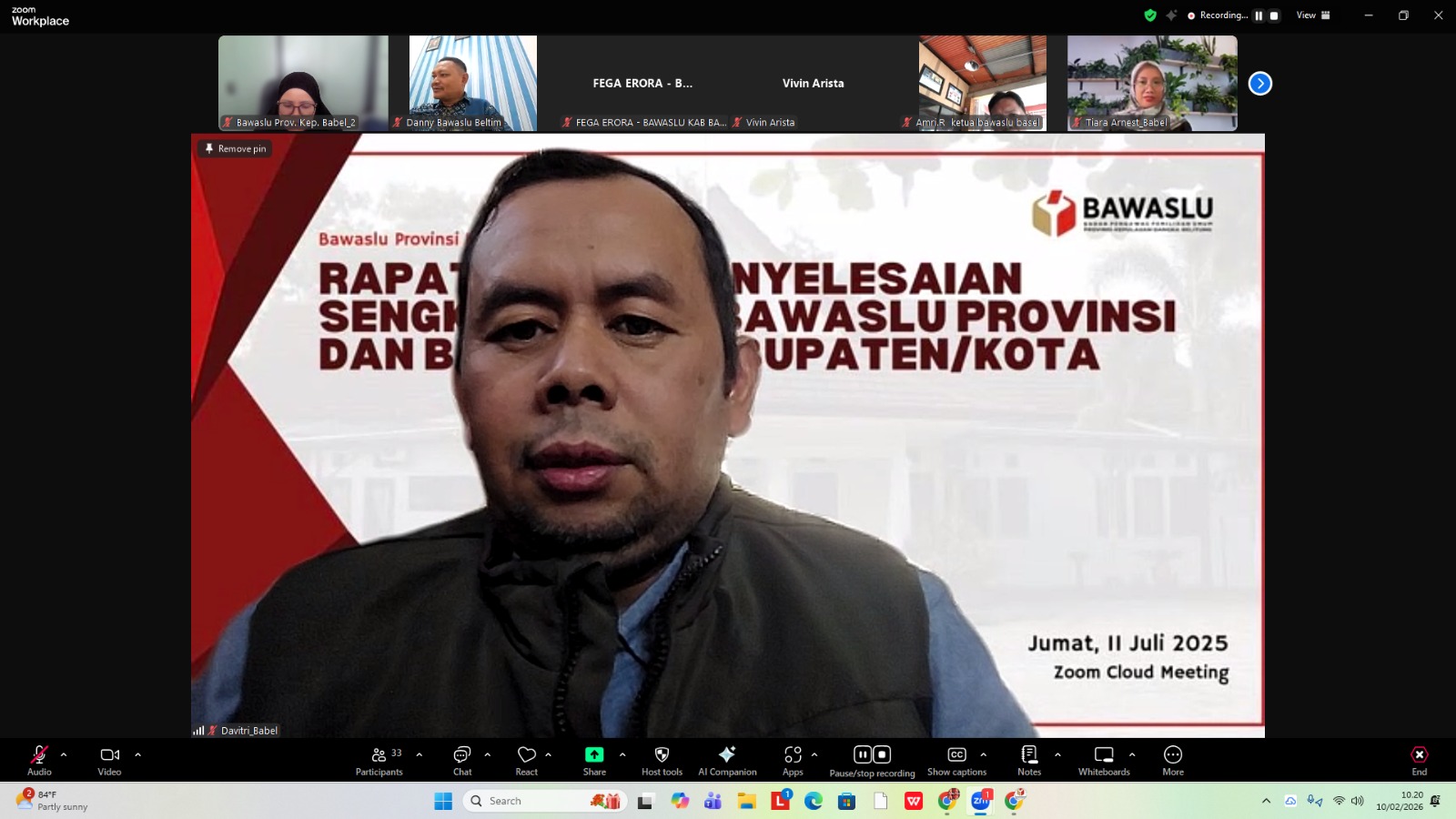Expand the video options arrow
1456x819 pixels.
point(138,754)
